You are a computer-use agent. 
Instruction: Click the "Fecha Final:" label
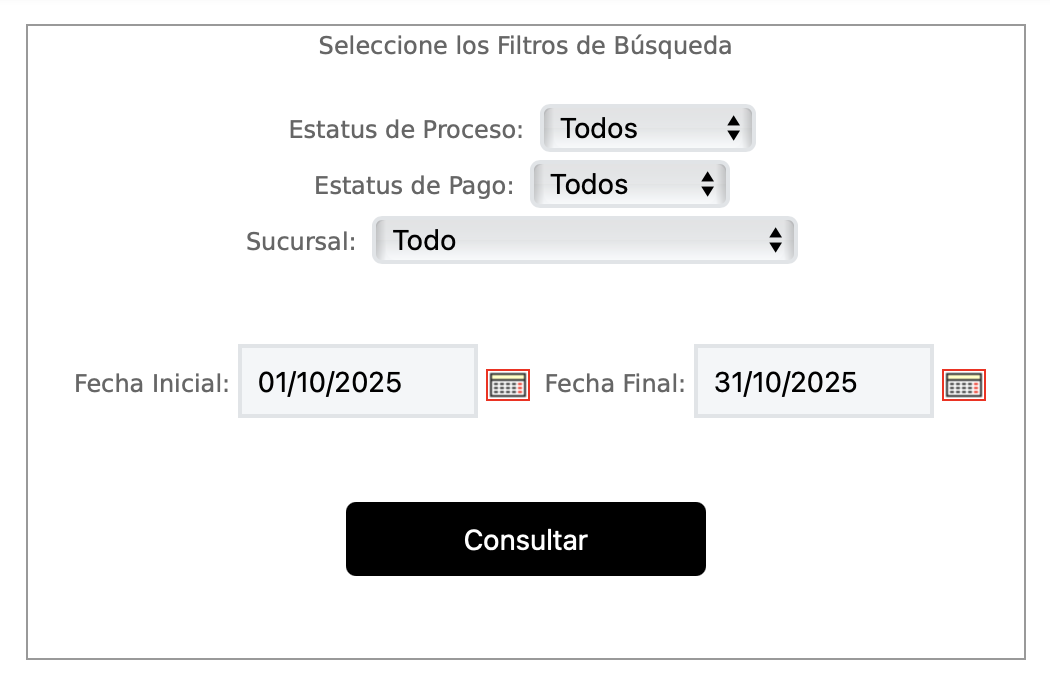coord(615,384)
